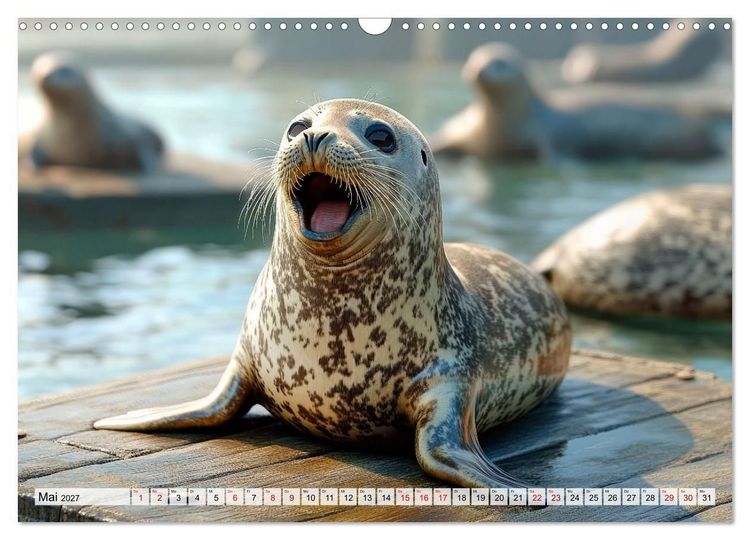Select day 27 in the calendar strip

(632, 497)
